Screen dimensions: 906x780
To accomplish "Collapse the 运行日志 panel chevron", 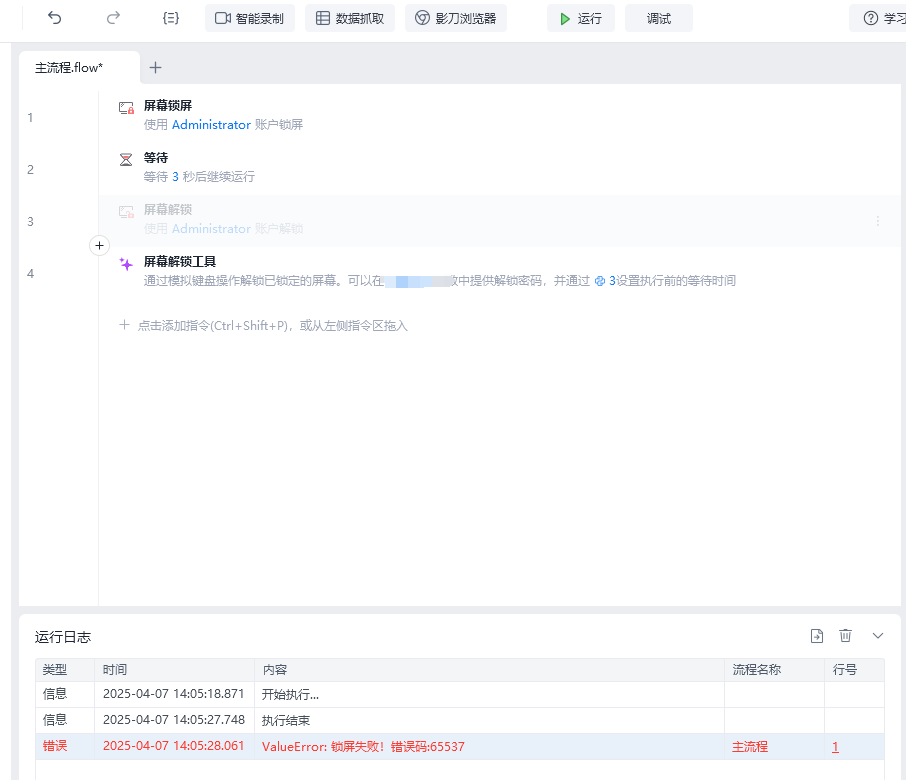I will click(x=878, y=636).
